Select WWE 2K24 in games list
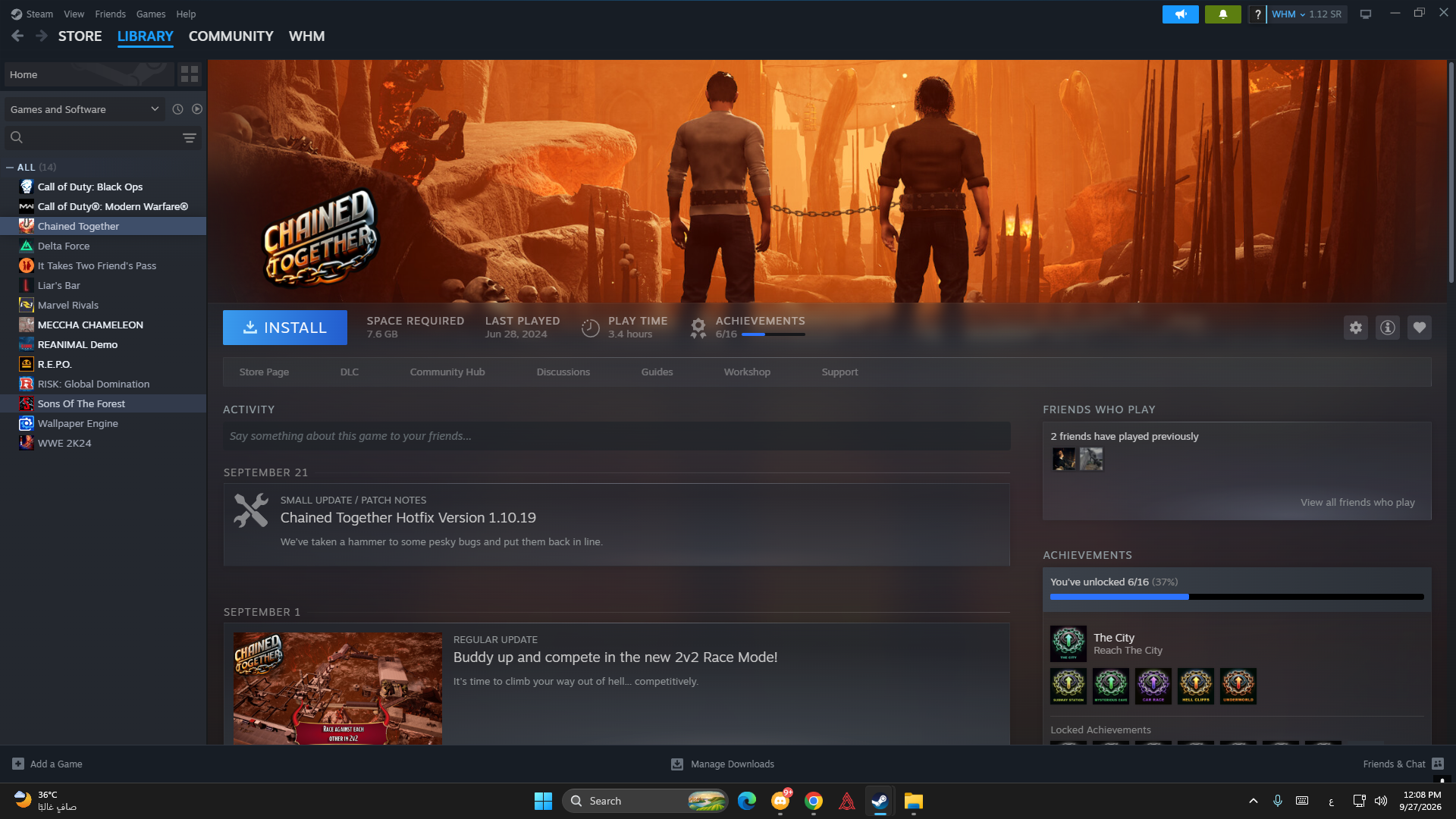Image resolution: width=1456 pixels, height=819 pixels. [x=103, y=443]
